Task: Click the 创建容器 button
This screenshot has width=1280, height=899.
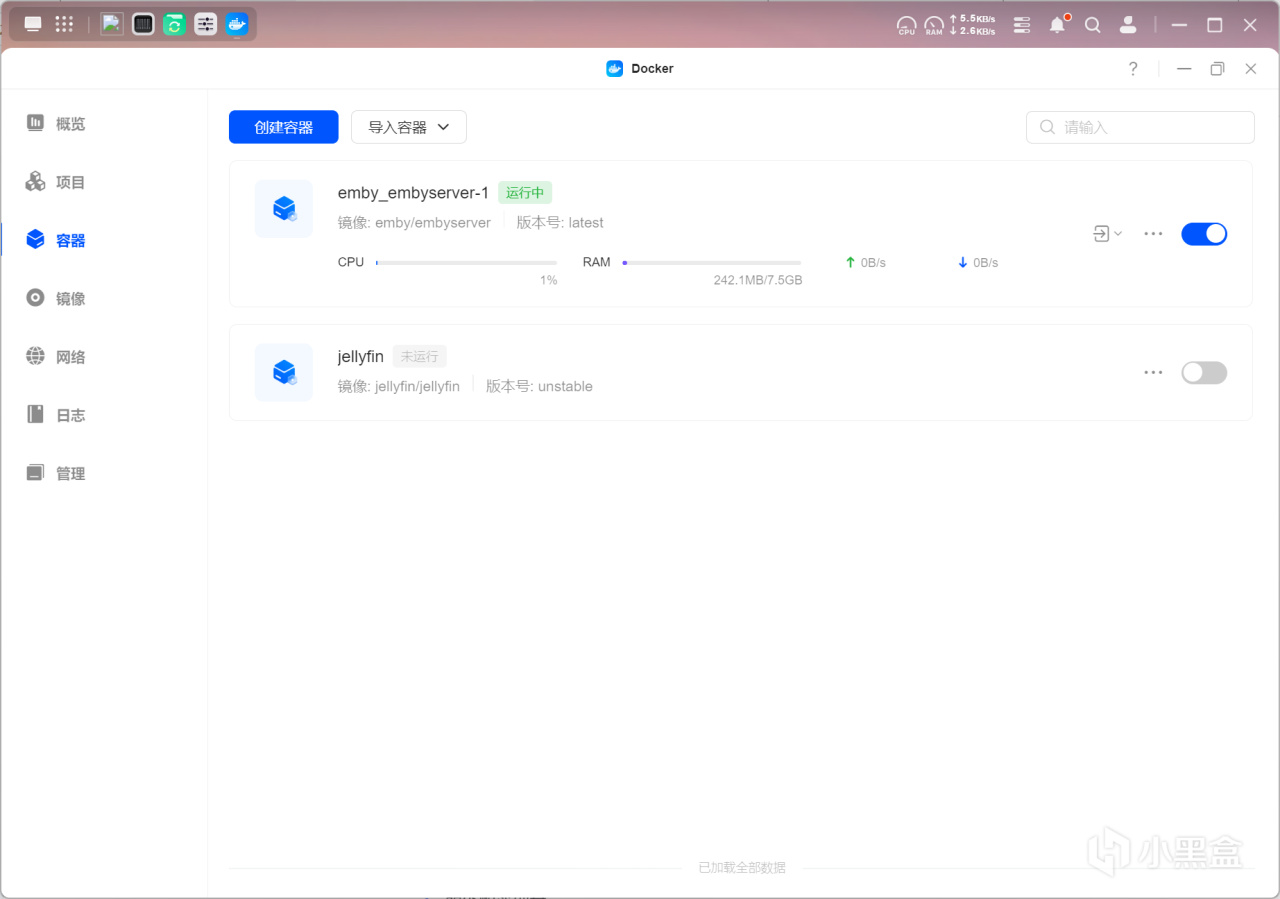Action: [284, 127]
